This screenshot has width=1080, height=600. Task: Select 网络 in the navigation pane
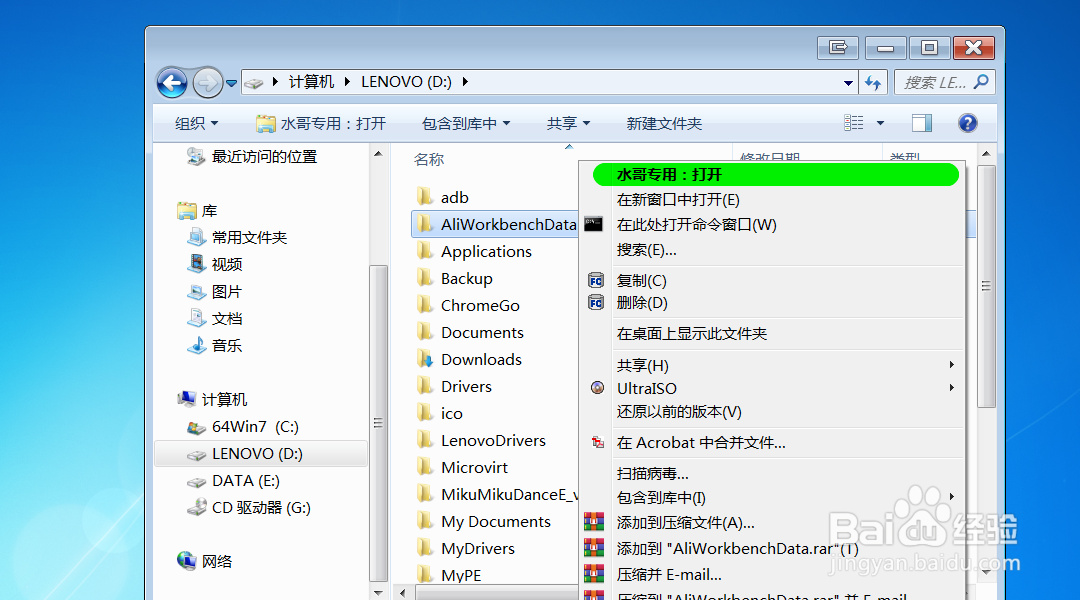205,561
